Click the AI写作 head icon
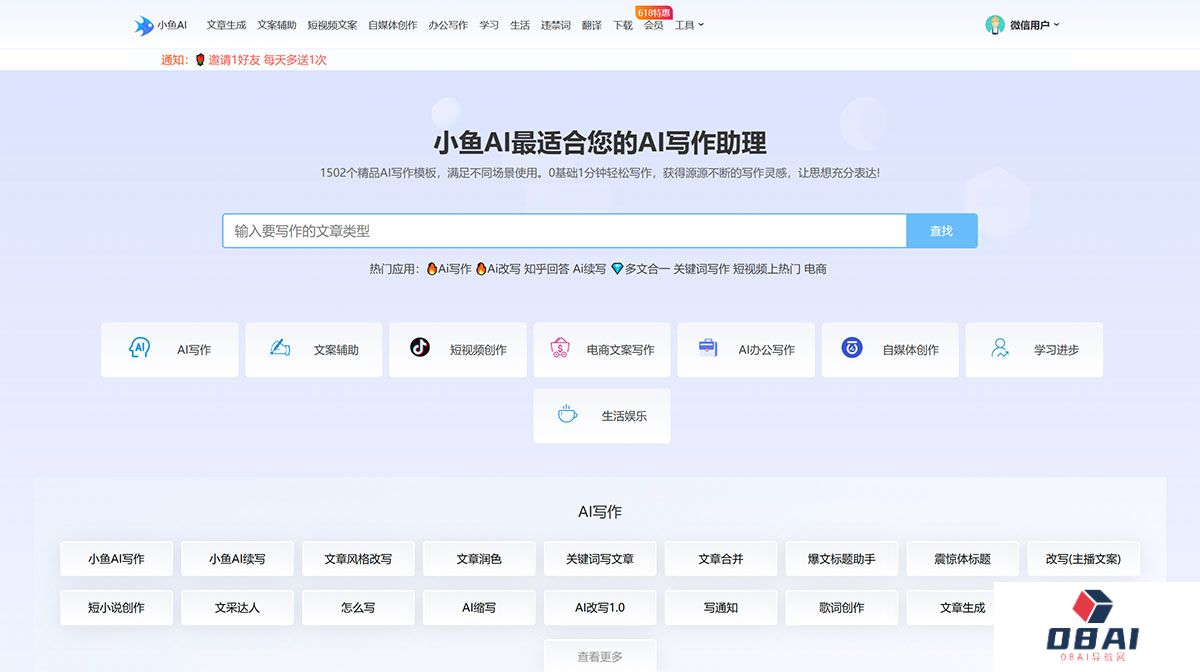Viewport: 1200px width, 672px height. pos(139,349)
